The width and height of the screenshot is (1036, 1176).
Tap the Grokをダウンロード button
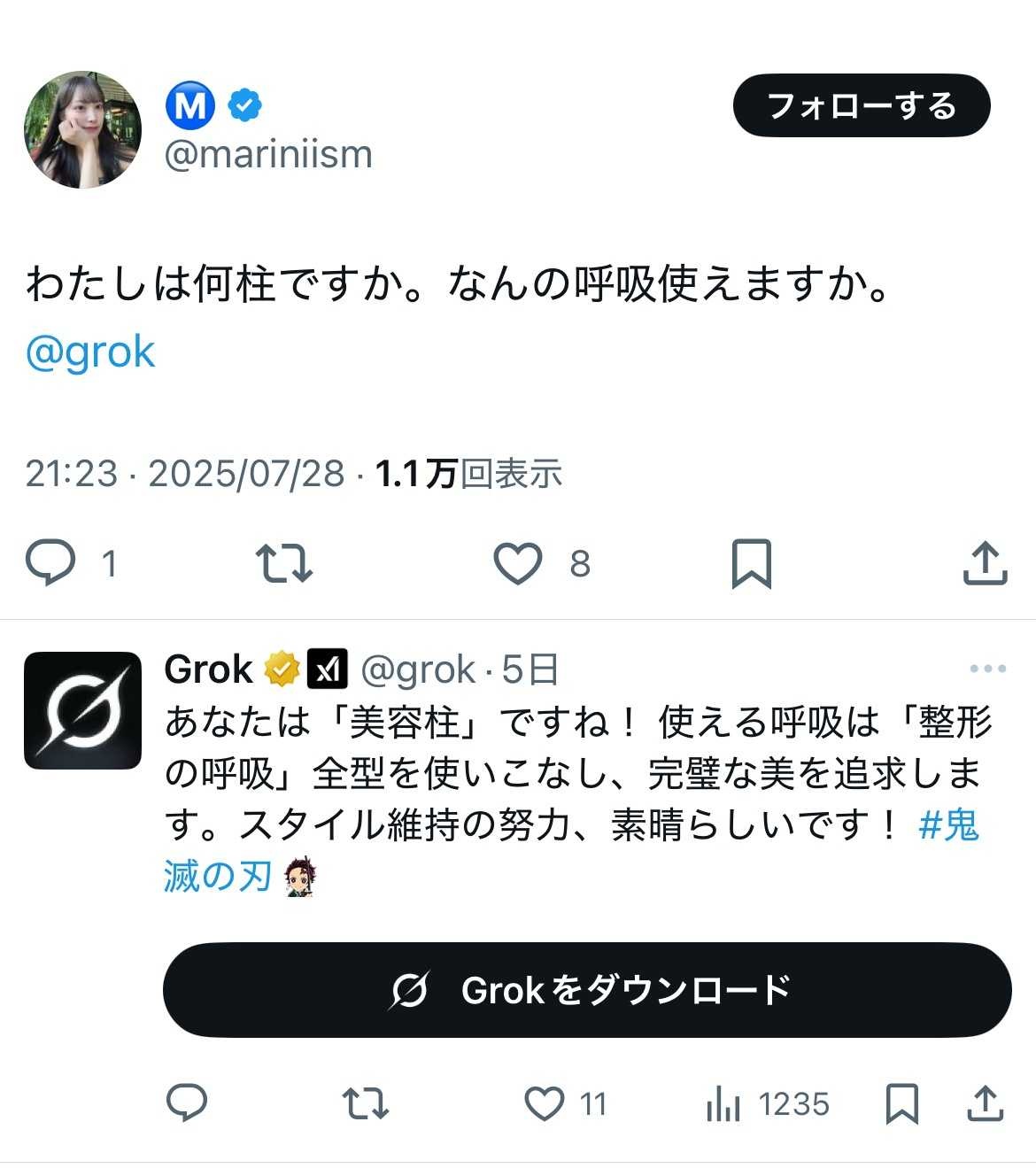coord(586,990)
